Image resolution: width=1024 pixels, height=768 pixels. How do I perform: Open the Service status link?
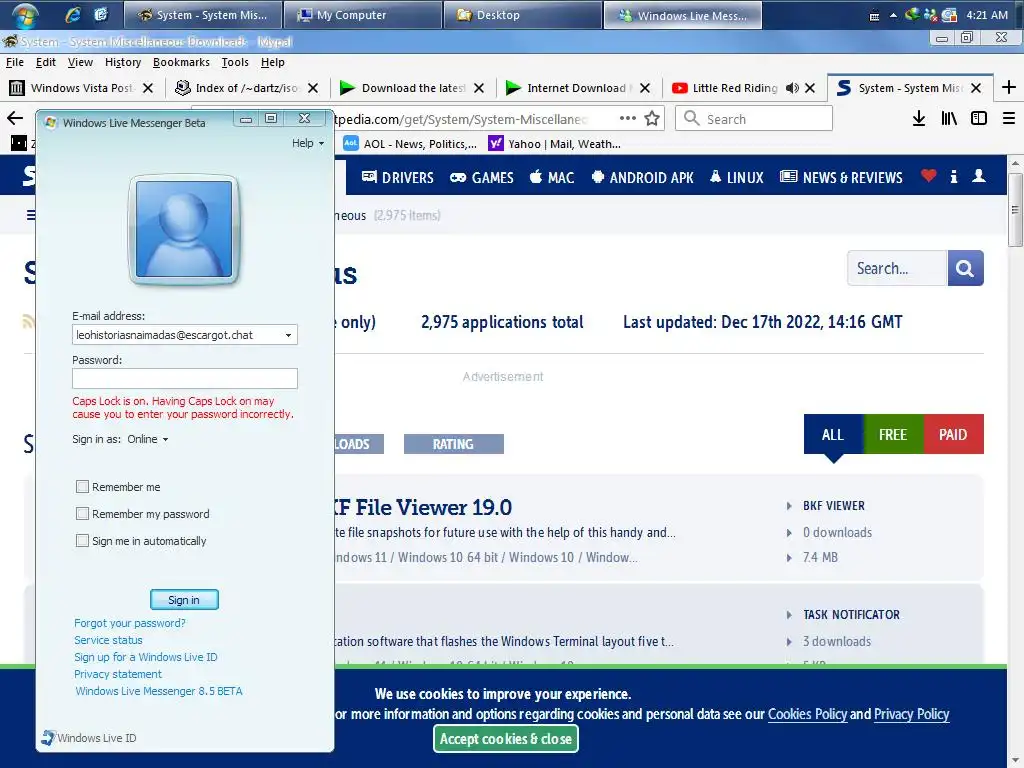pyautogui.click(x=108, y=640)
